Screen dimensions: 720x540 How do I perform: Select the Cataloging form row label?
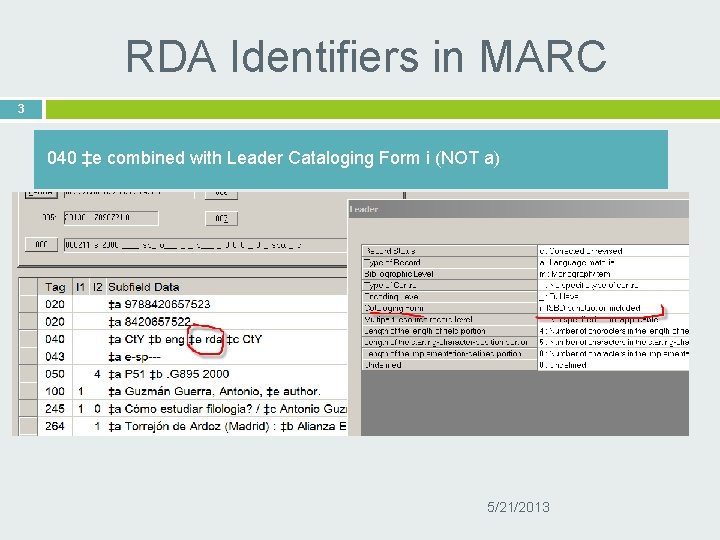[450, 308]
